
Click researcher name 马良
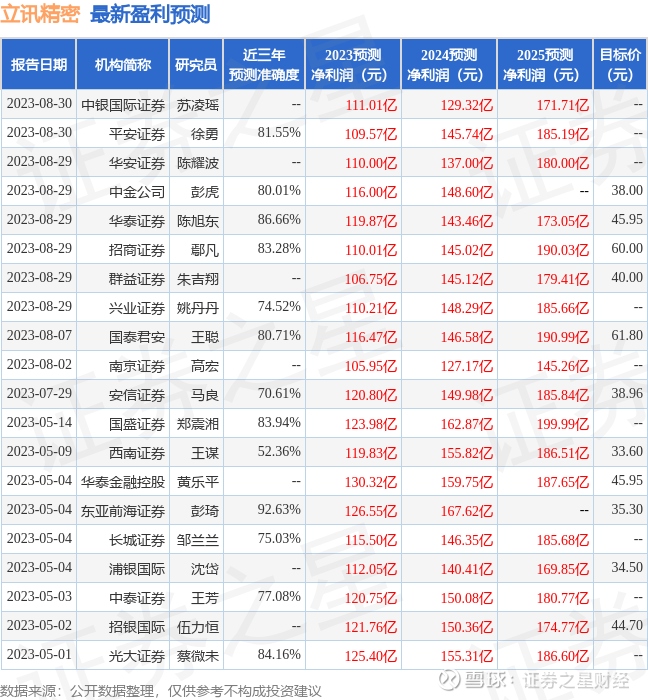(x=205, y=396)
